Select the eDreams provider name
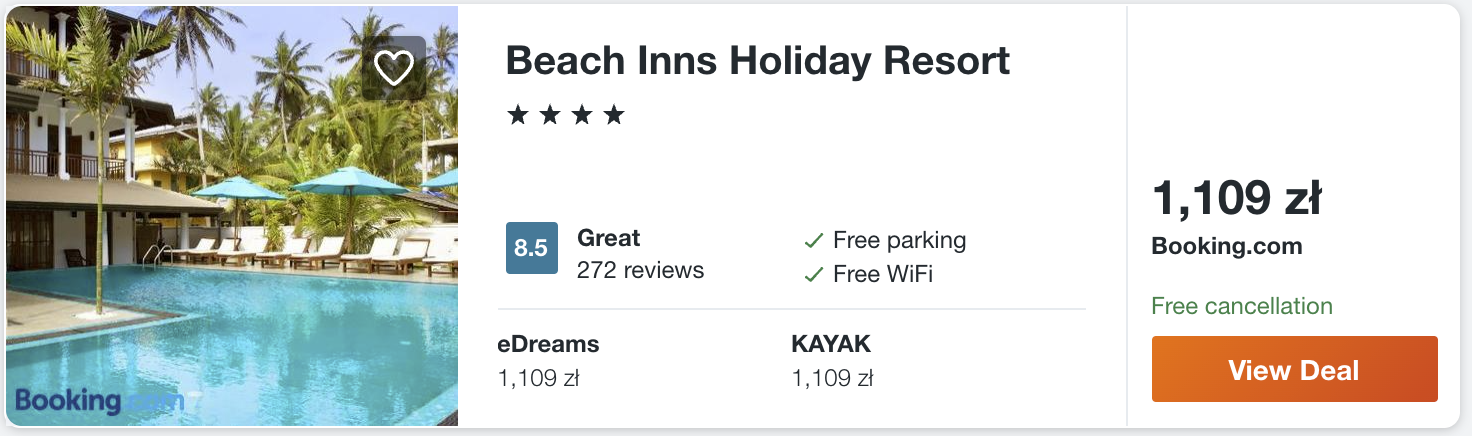The image size is (1472, 436). click(x=548, y=344)
